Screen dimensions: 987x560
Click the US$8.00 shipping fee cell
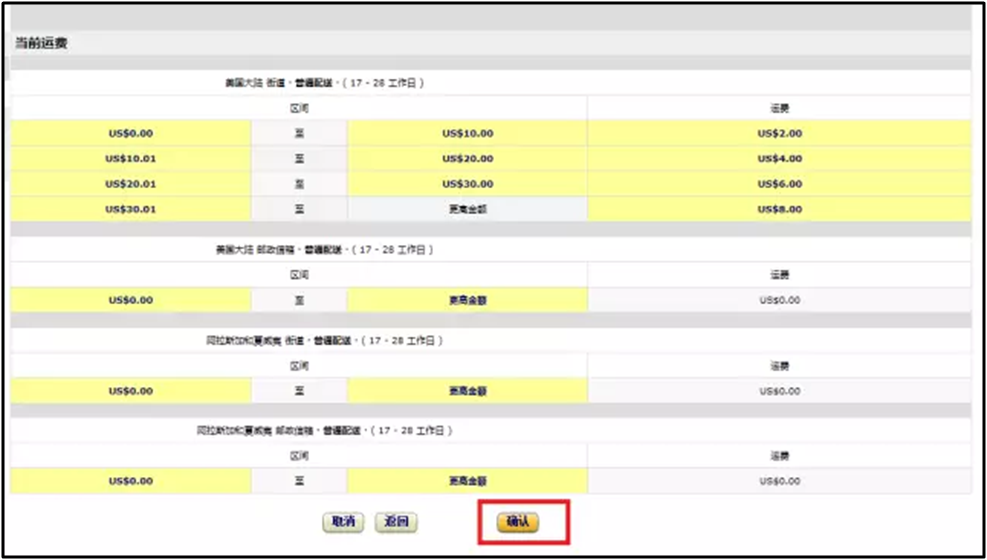pyautogui.click(x=779, y=209)
